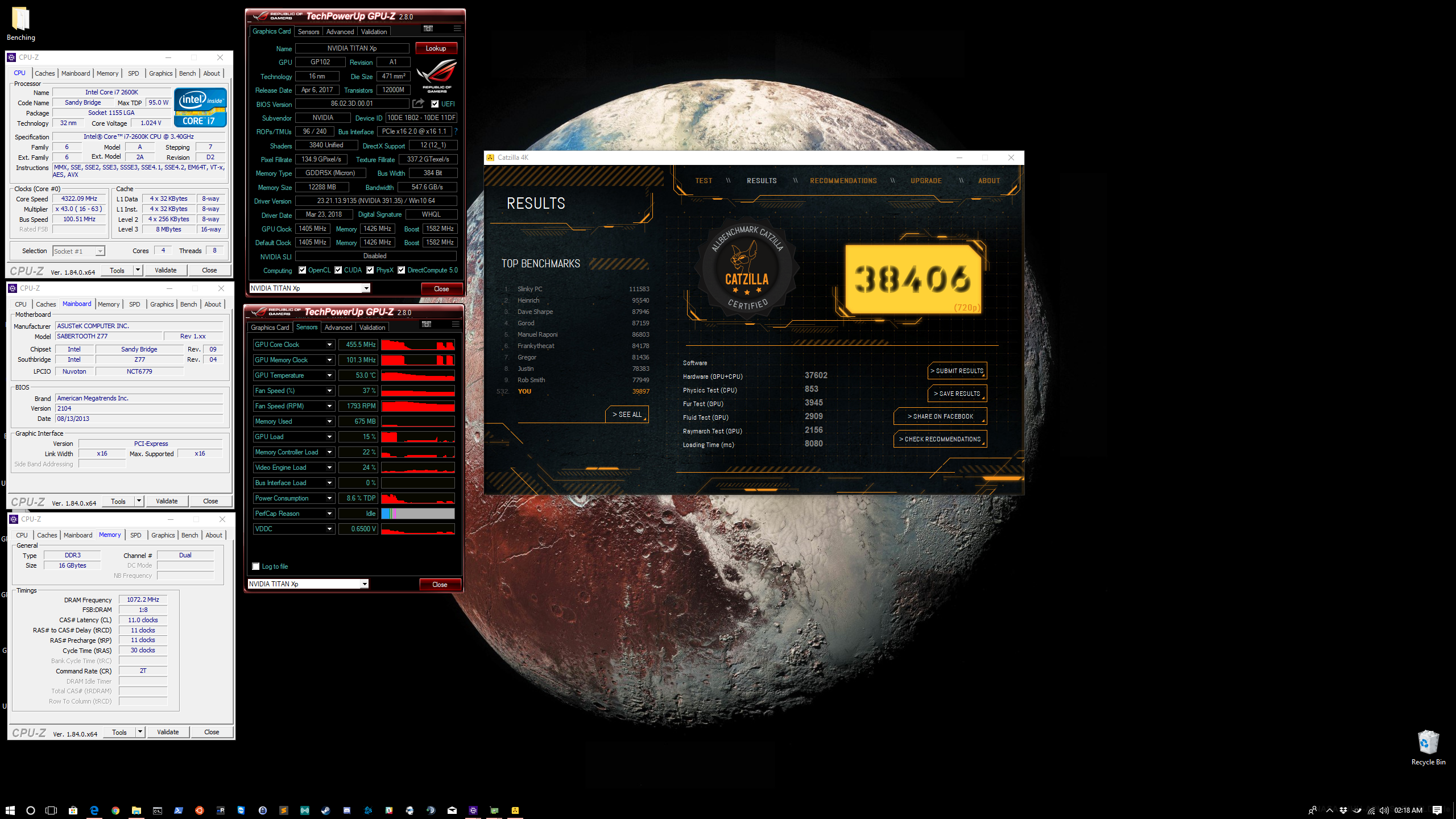Screen dimensions: 1456x819
Task: Click Validate in CPU-Z Memory window
Action: 168,732
